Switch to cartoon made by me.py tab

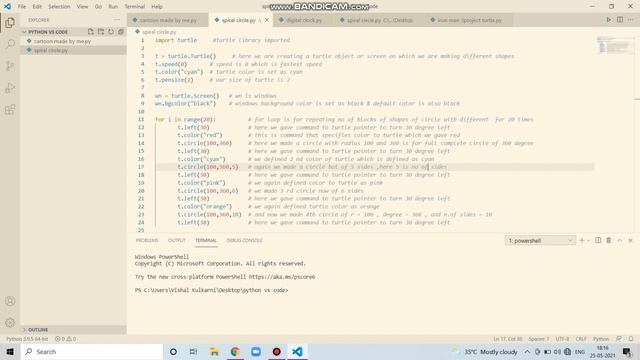coord(168,20)
